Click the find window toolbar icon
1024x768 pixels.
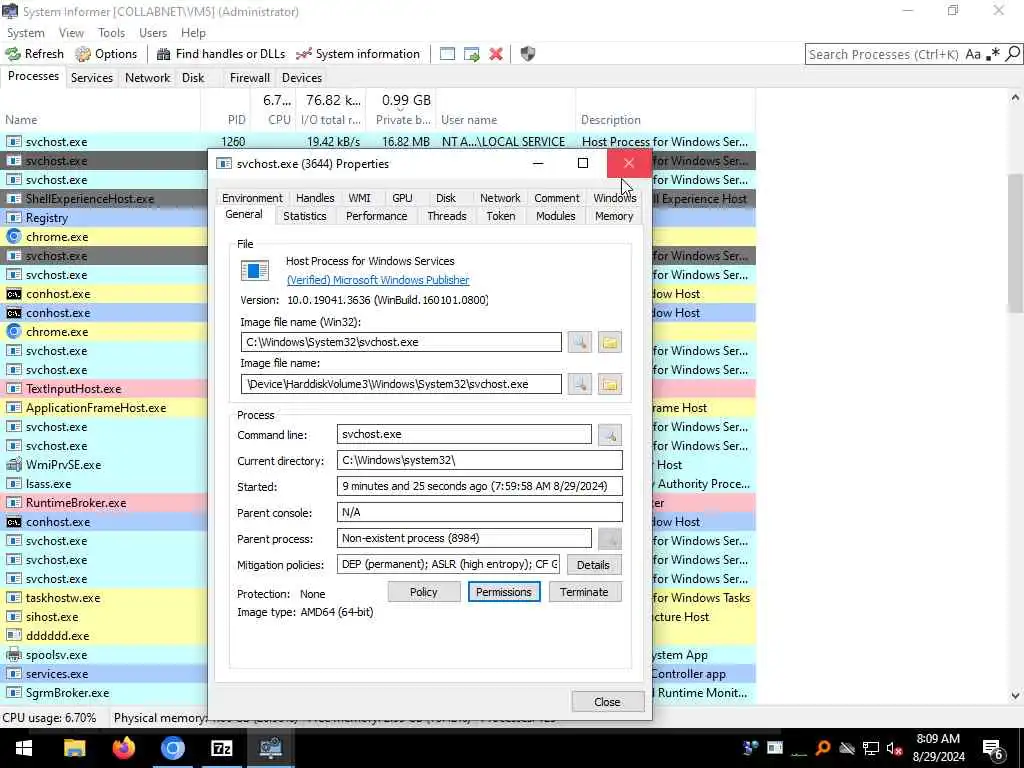[447, 54]
